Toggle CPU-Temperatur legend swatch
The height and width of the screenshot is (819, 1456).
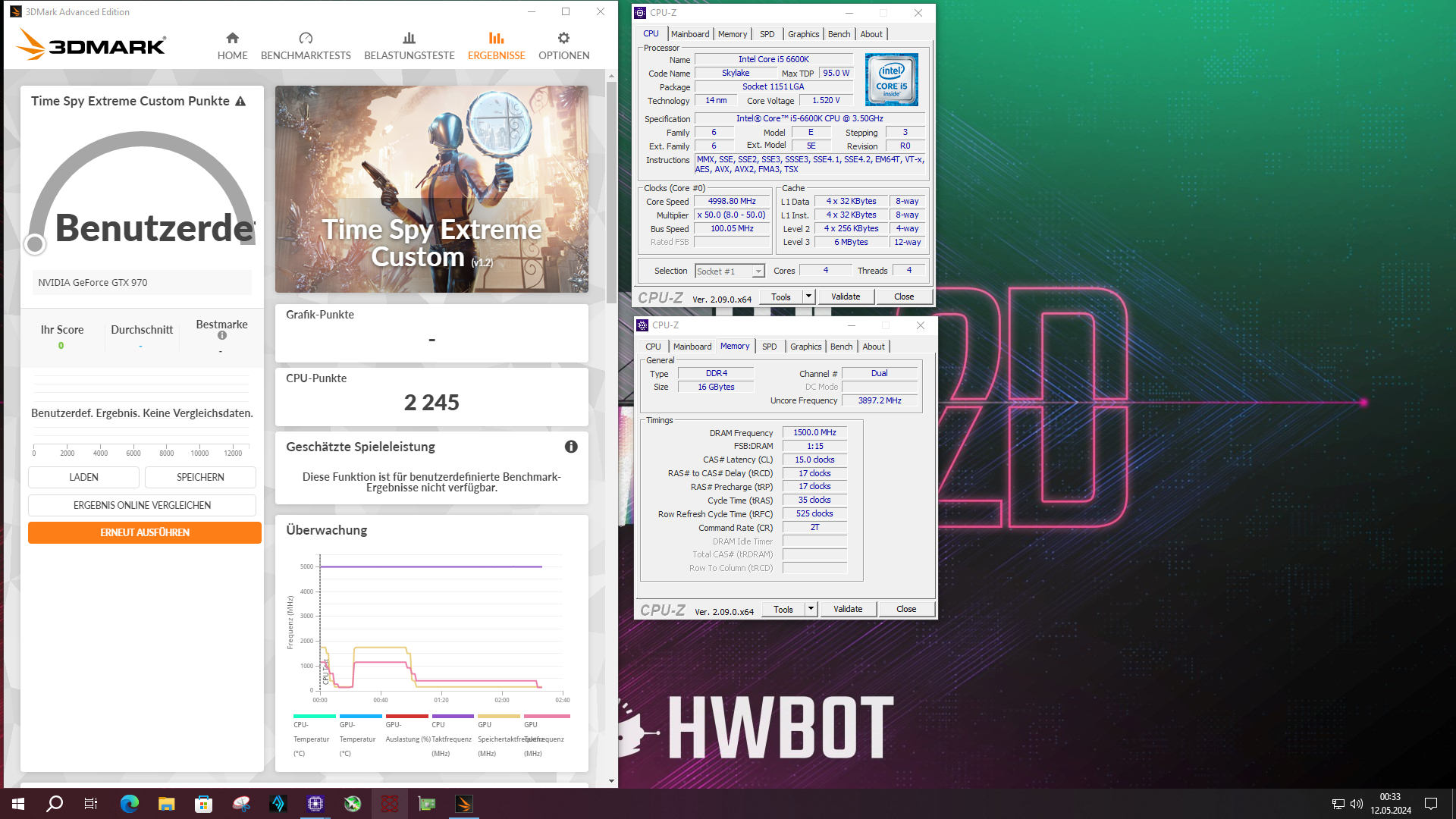tap(315, 716)
